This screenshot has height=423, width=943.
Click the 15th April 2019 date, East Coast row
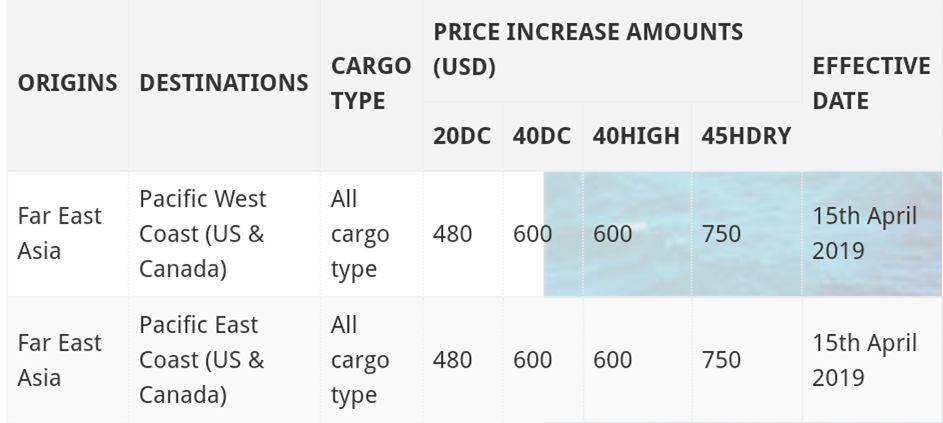click(865, 360)
